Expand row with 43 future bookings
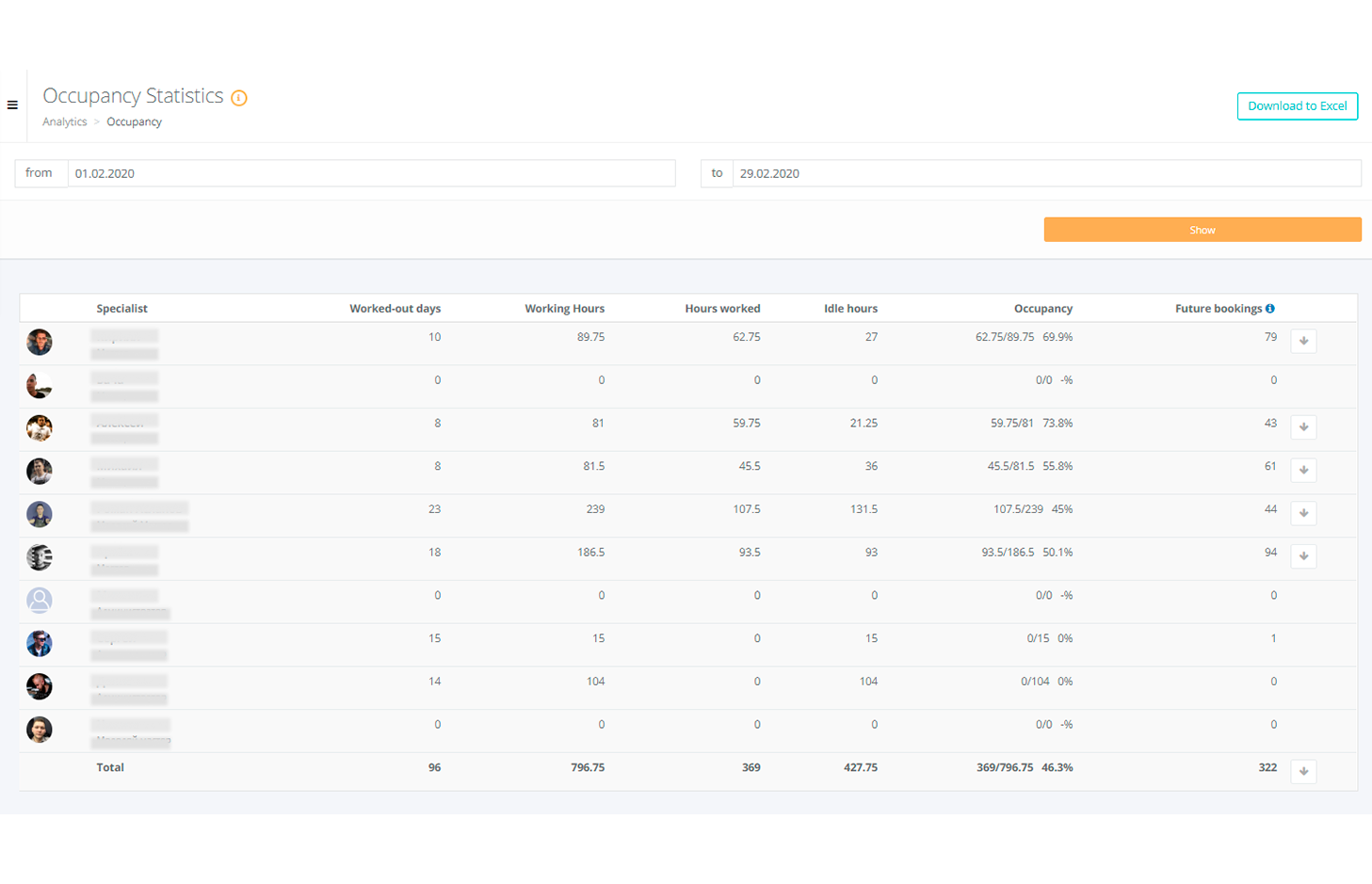 [x=1303, y=427]
